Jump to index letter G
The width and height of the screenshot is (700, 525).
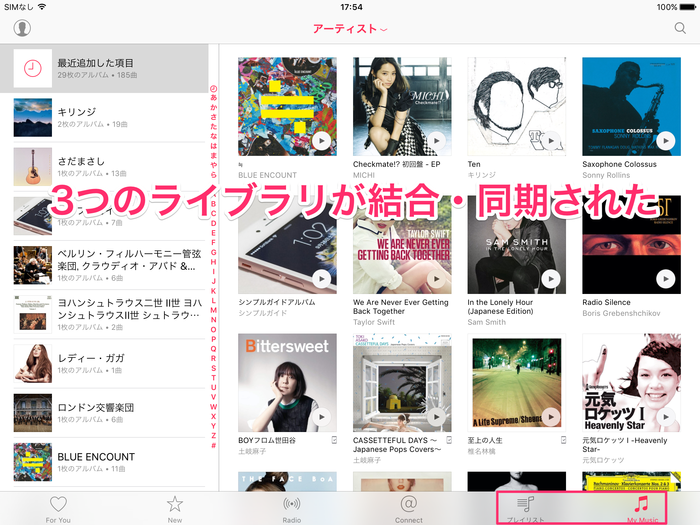coord(213,252)
